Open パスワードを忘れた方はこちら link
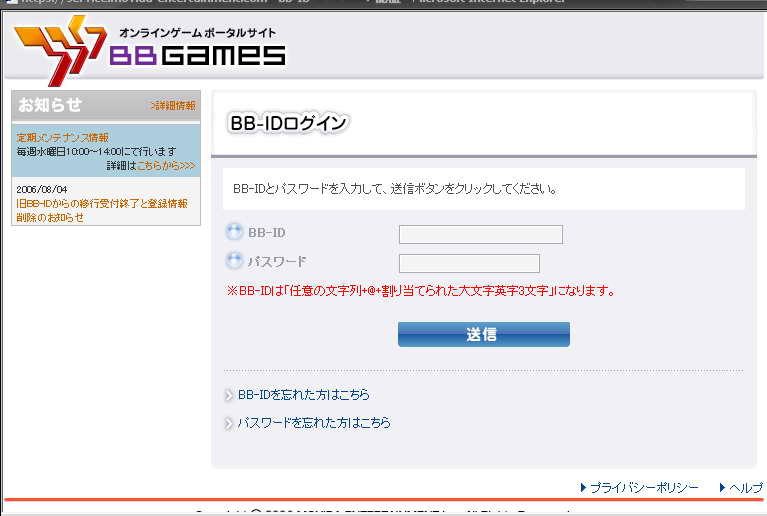The image size is (767, 516). pos(313,423)
